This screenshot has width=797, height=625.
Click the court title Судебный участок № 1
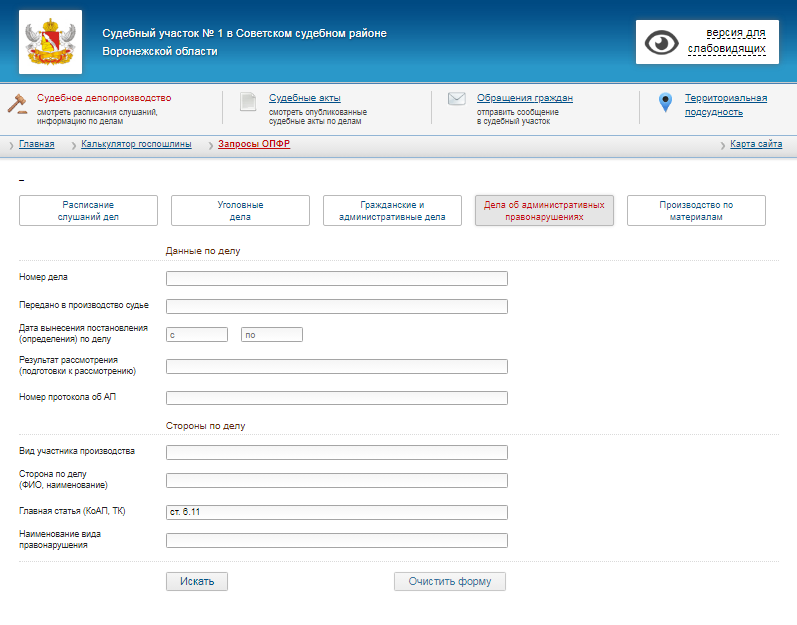[244, 42]
